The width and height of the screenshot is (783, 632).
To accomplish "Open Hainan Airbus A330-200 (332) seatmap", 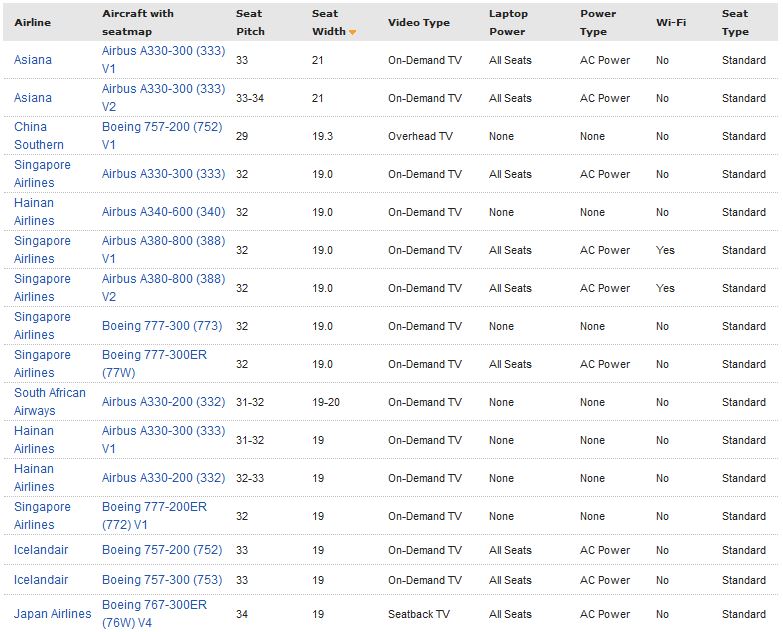I will click(163, 478).
